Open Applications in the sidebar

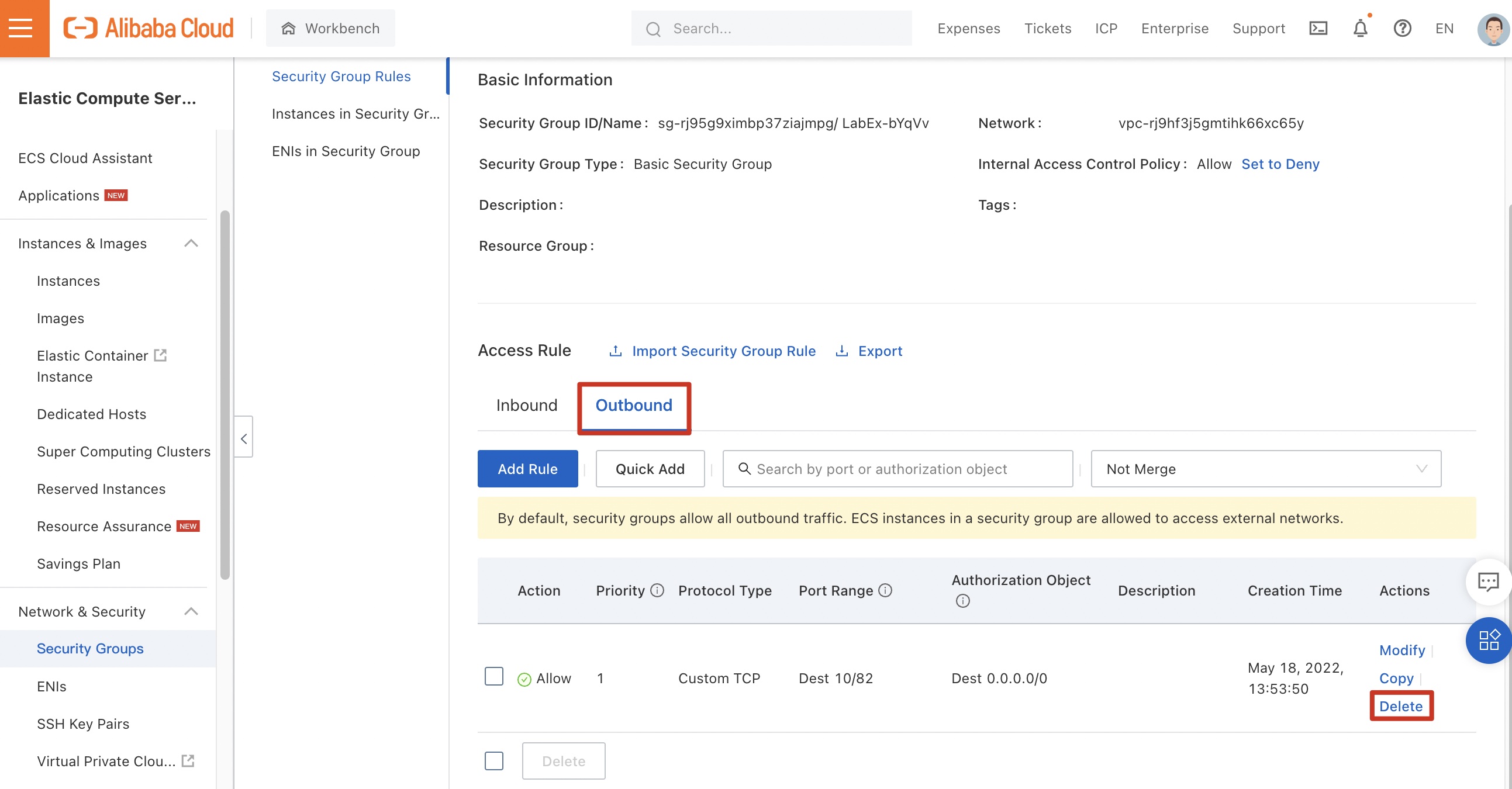[58, 196]
